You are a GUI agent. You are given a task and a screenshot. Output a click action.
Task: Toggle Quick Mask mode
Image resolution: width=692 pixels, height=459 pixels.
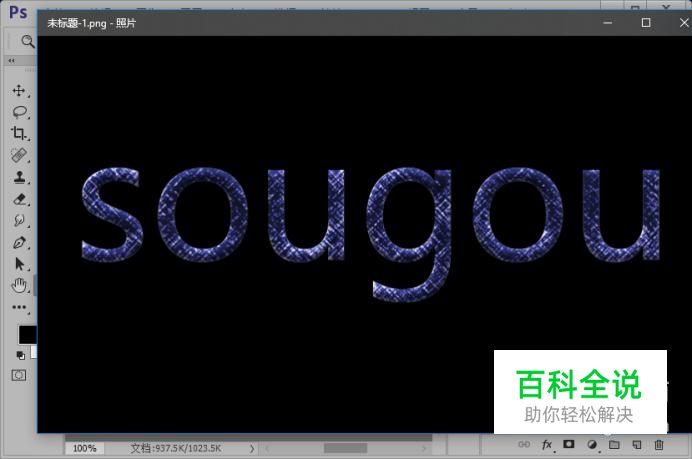pyautogui.click(x=19, y=375)
